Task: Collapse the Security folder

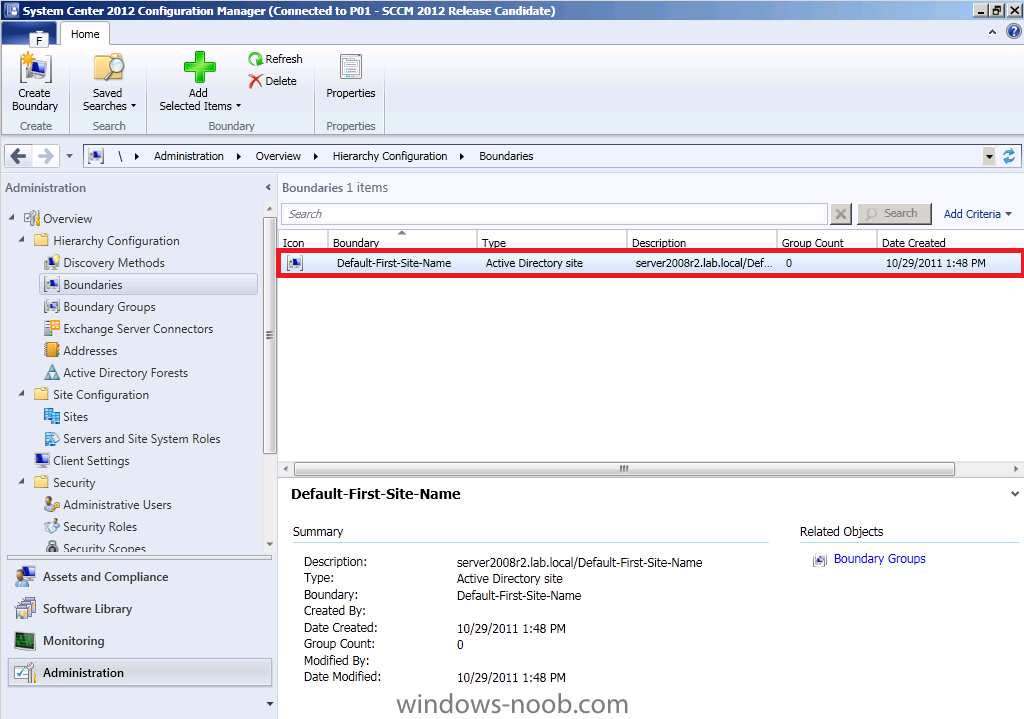Action: click(x=22, y=481)
